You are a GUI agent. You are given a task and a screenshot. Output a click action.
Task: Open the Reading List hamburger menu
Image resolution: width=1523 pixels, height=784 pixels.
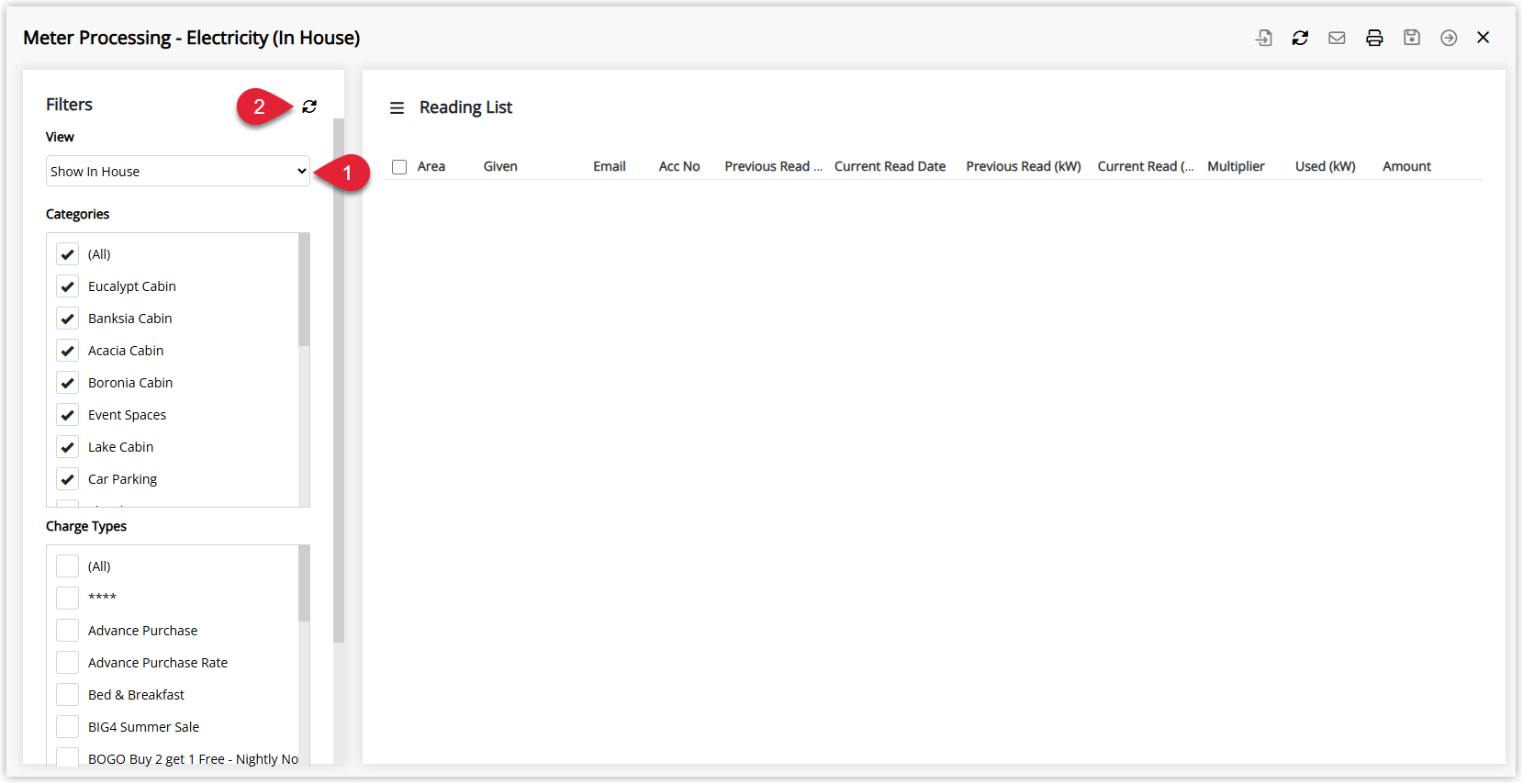(x=397, y=108)
